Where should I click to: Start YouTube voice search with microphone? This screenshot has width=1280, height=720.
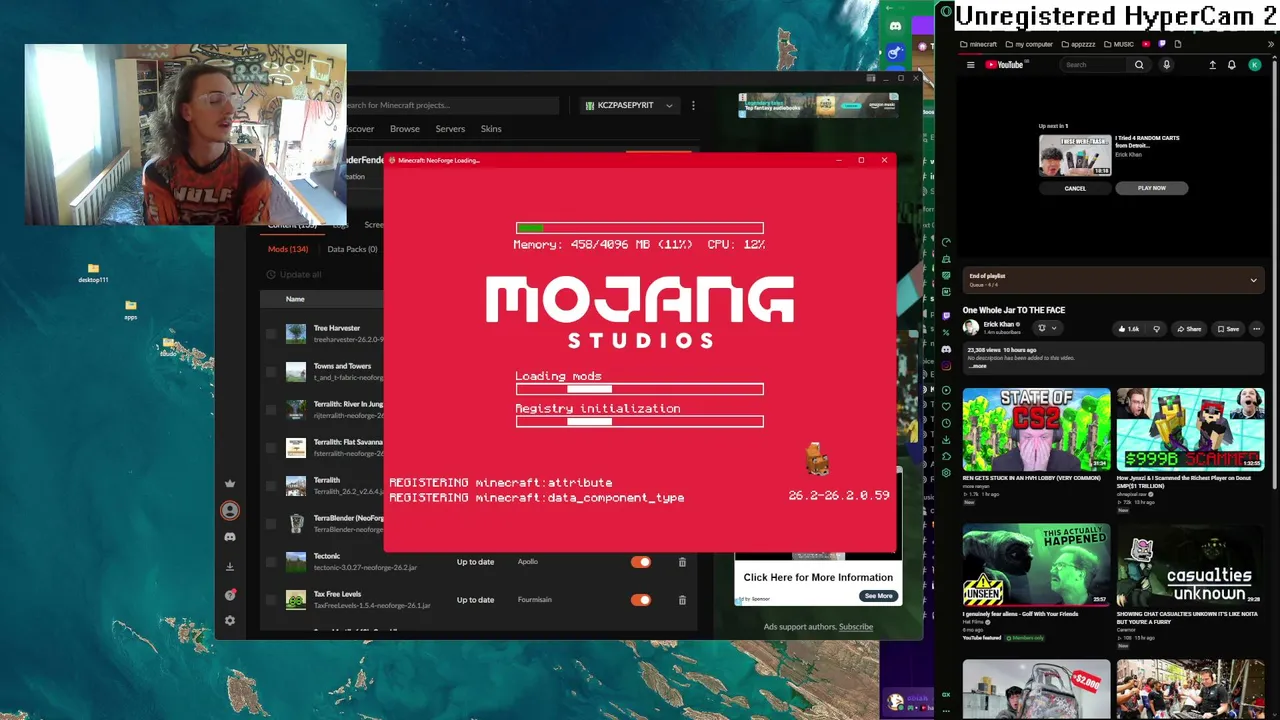(1166, 65)
